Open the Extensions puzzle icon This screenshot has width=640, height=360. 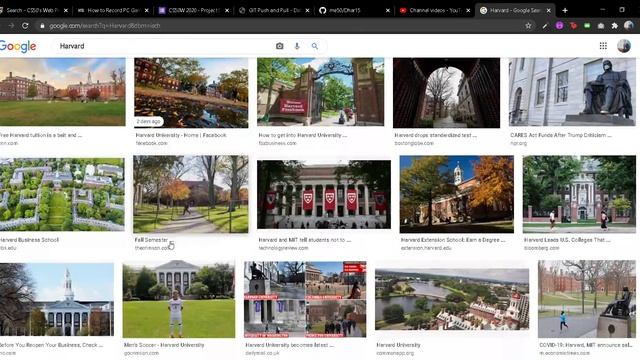615,26
